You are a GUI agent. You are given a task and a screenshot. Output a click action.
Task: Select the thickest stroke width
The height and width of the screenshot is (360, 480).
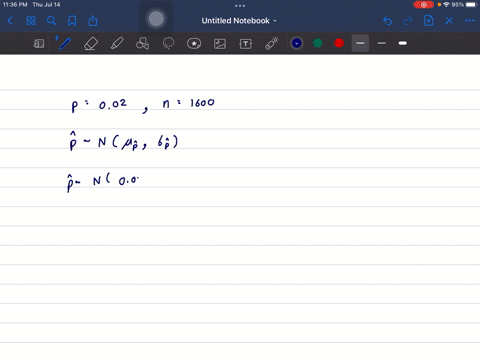pos(403,43)
